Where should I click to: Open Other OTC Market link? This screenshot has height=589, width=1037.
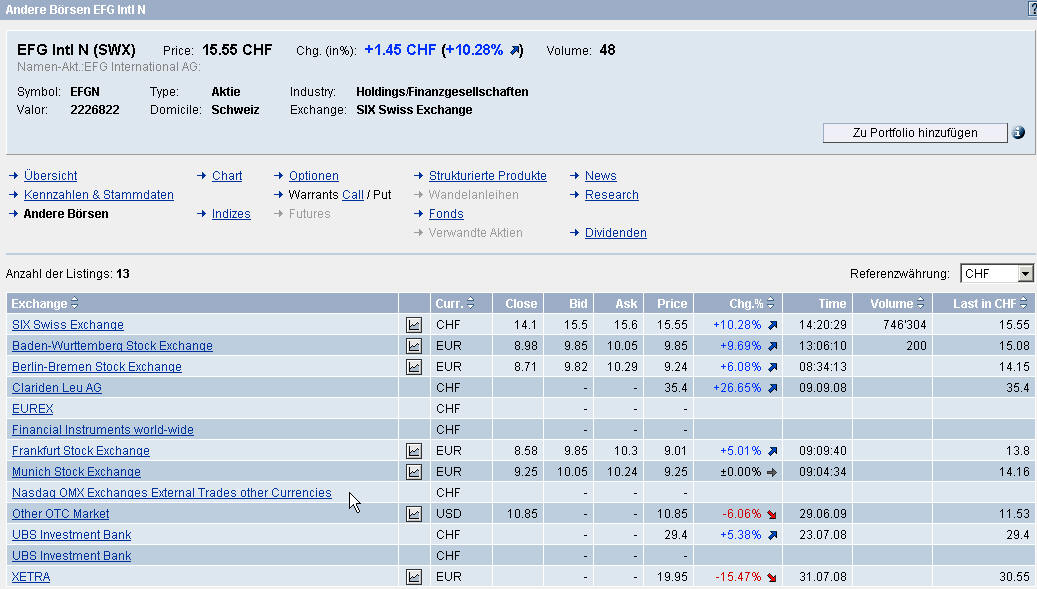point(60,514)
